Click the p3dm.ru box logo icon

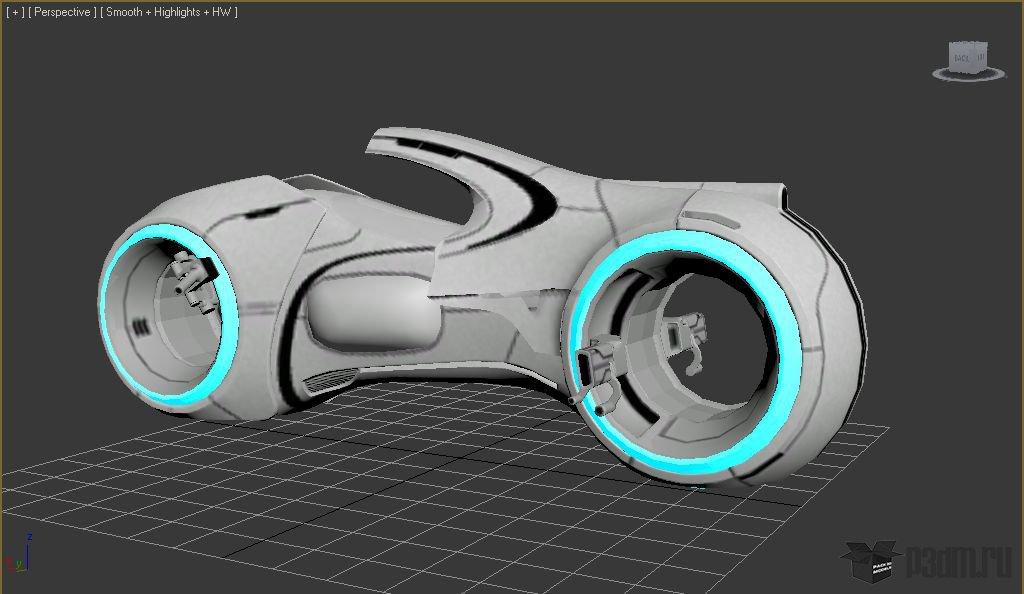869,562
